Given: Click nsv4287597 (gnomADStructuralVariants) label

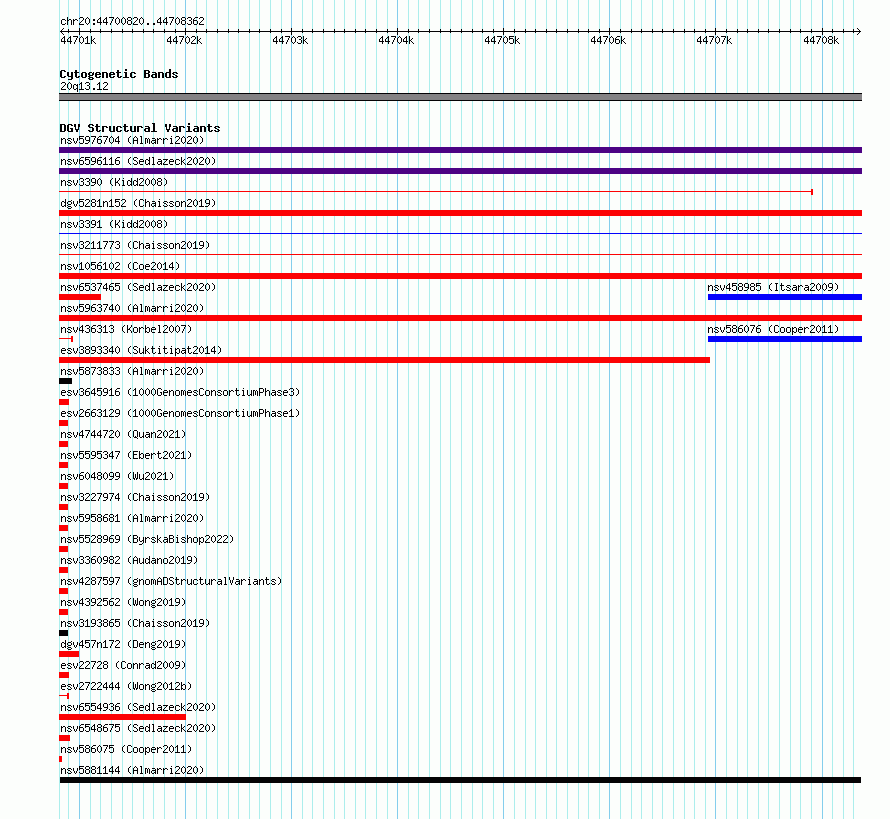Looking at the screenshot, I should click(x=171, y=581).
